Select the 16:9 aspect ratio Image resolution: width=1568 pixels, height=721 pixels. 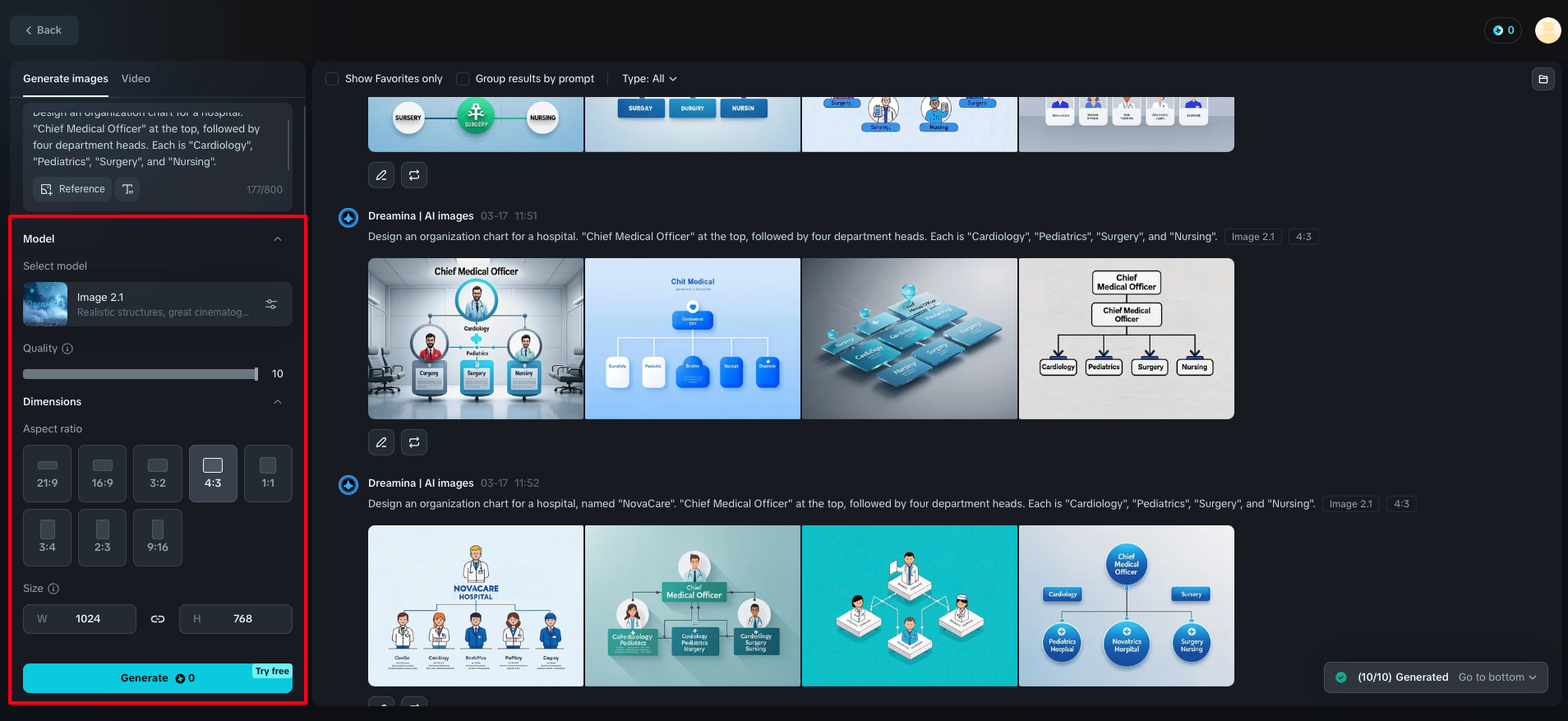pyautogui.click(x=103, y=474)
